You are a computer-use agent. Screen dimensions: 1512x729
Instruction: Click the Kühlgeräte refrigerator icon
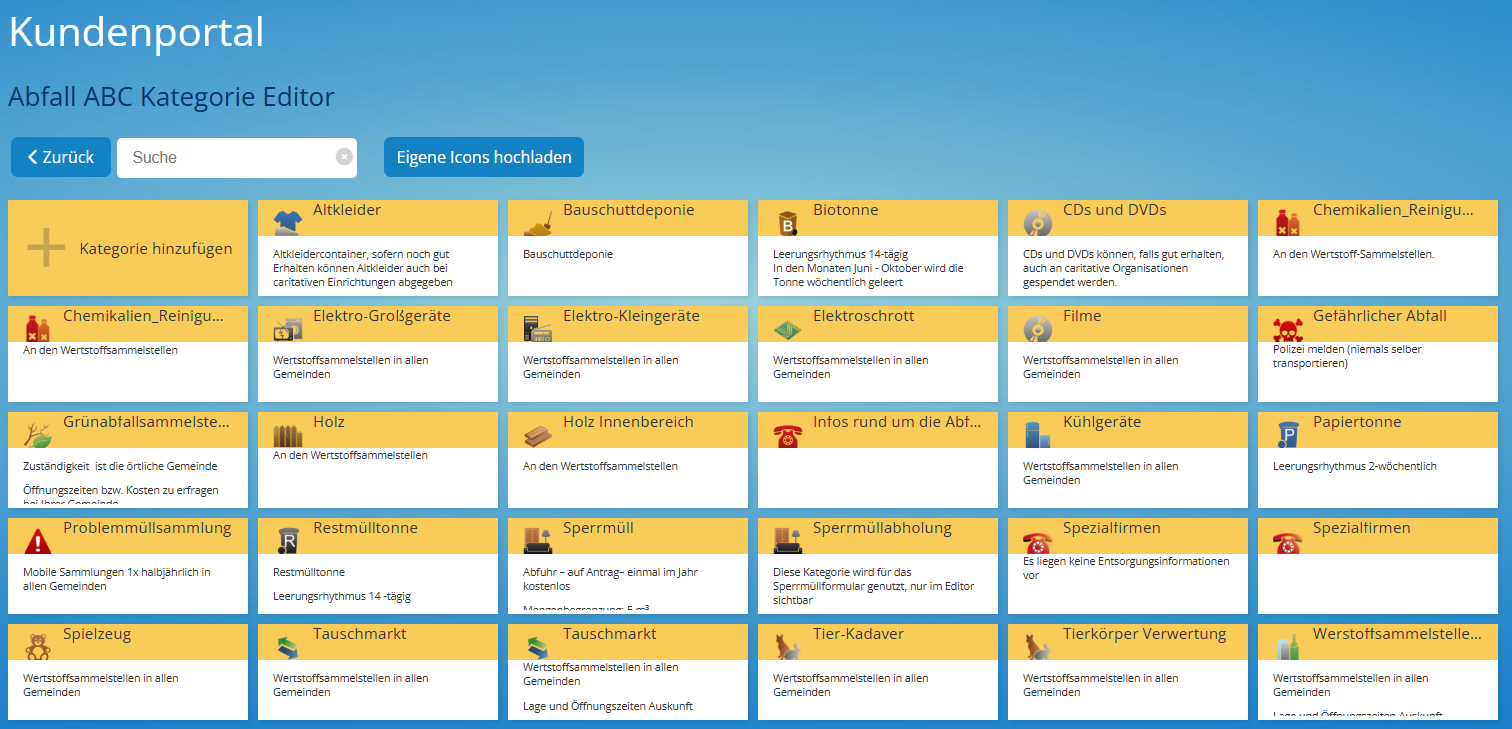[x=1037, y=434]
